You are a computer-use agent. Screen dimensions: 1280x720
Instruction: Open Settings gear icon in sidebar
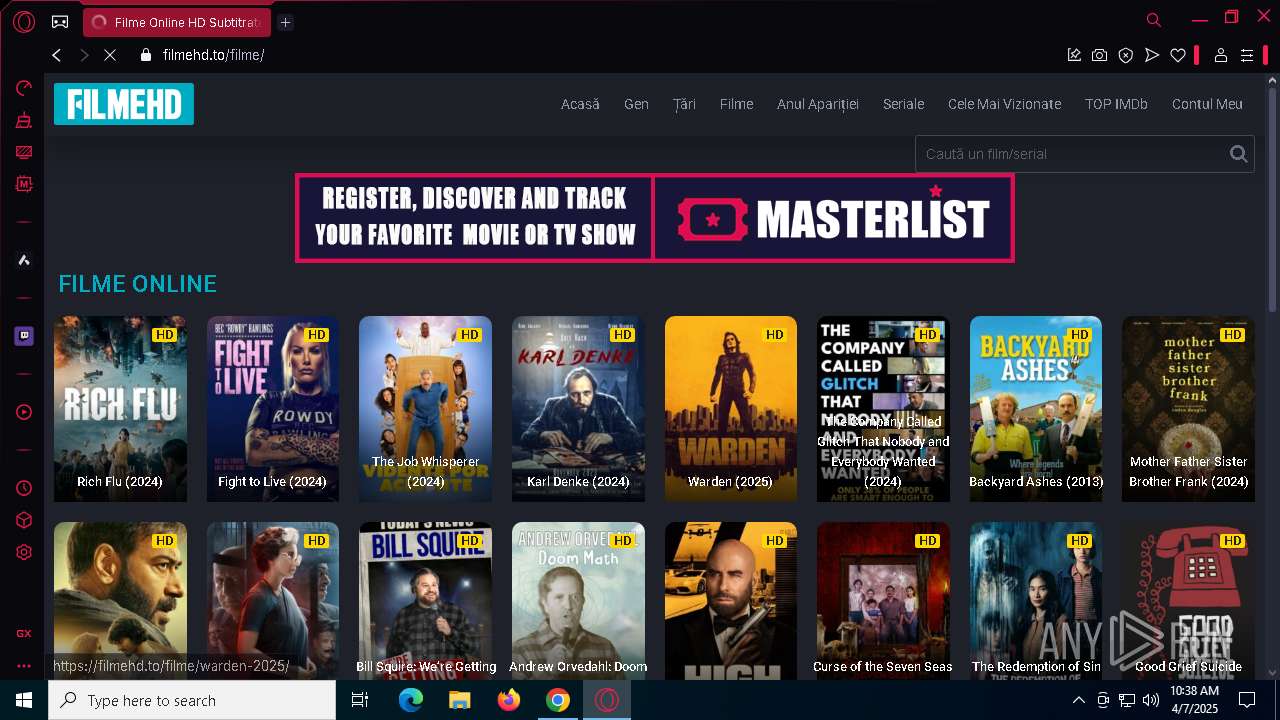24,552
